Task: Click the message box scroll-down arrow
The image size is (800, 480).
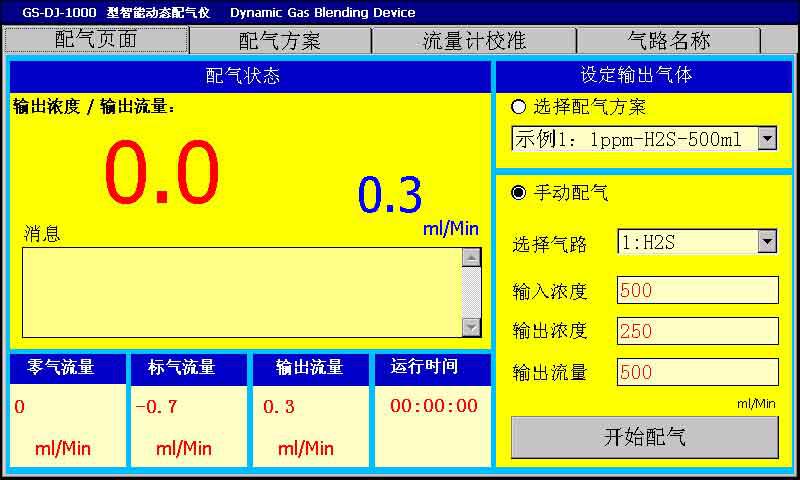Action: point(471,327)
